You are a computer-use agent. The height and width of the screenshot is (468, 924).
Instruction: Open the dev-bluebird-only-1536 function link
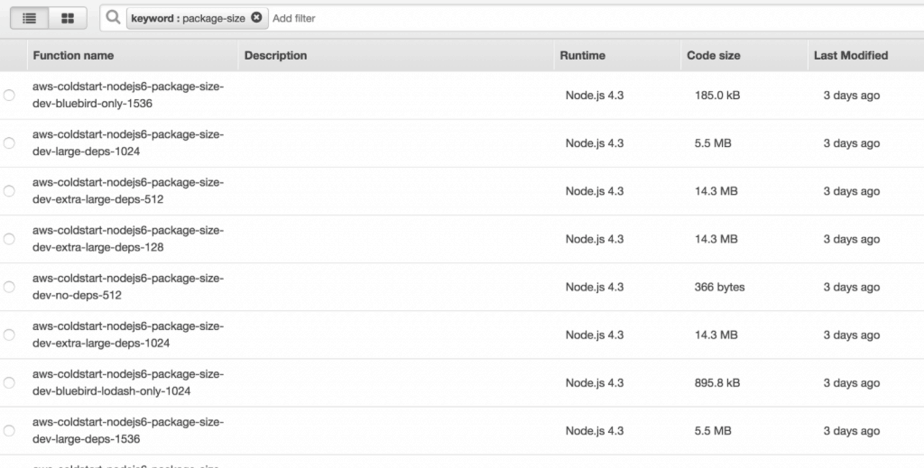[x=127, y=95]
